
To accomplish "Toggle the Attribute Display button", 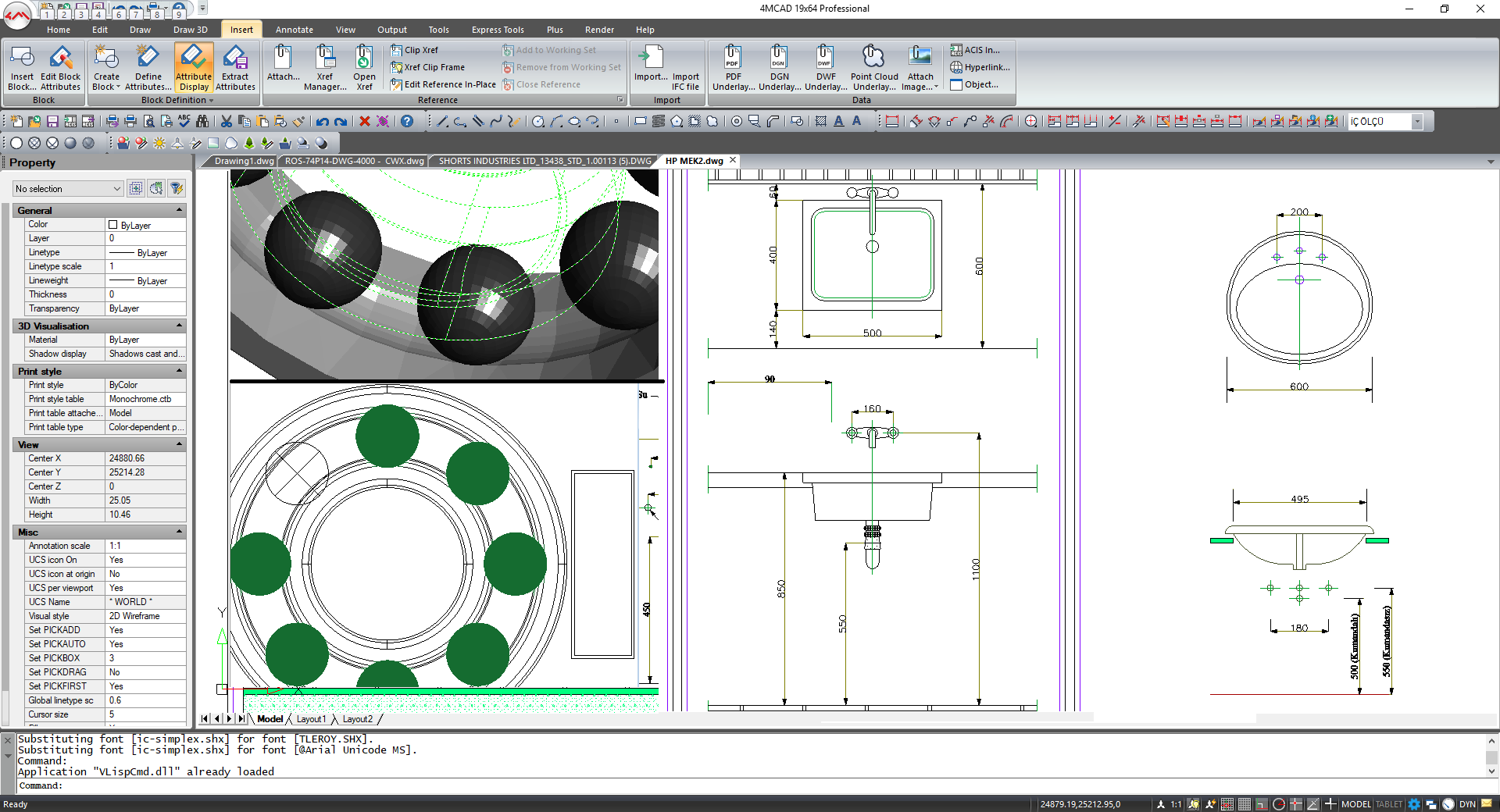I will pos(193,66).
